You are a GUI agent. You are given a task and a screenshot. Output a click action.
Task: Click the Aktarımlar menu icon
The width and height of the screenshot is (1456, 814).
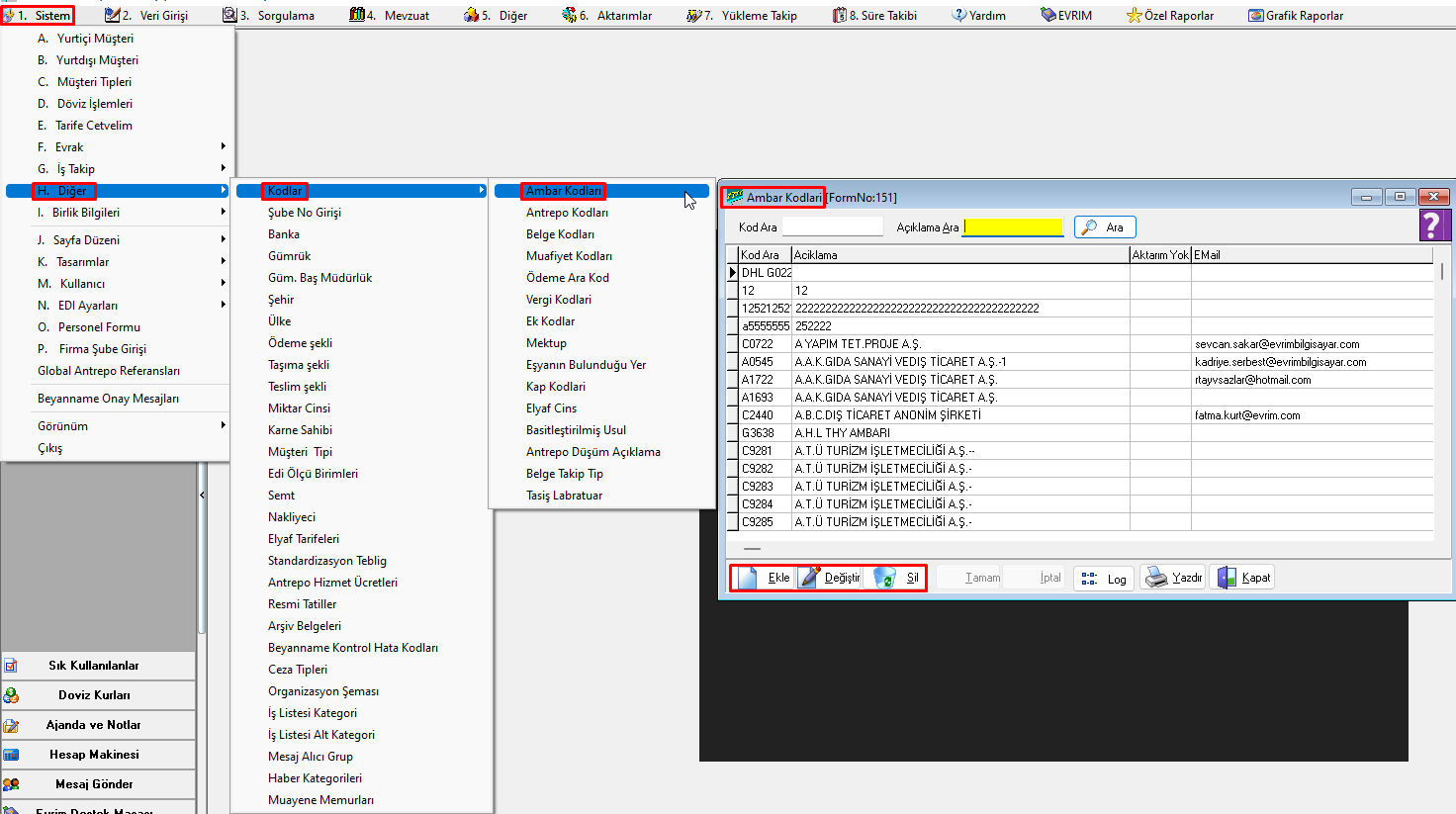click(x=570, y=15)
